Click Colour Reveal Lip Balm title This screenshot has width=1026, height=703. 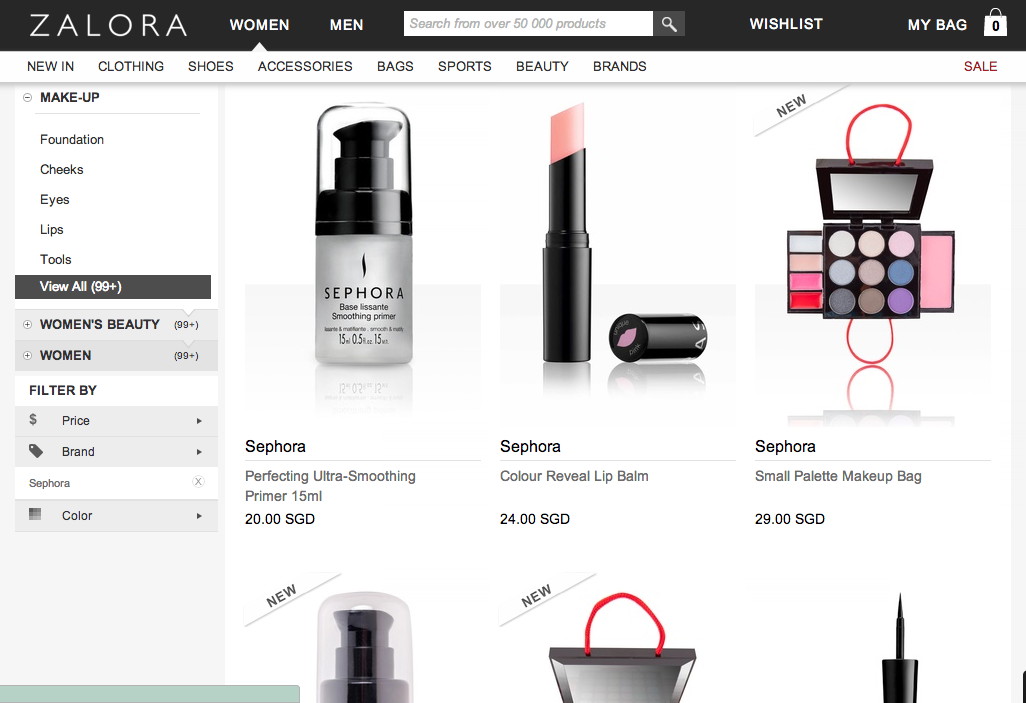574,476
